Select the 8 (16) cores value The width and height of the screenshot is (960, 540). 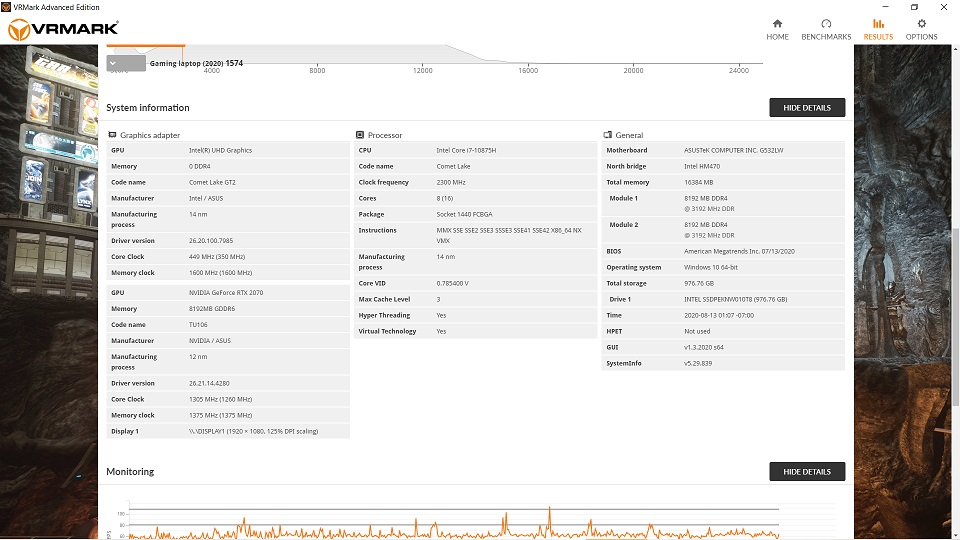click(444, 198)
